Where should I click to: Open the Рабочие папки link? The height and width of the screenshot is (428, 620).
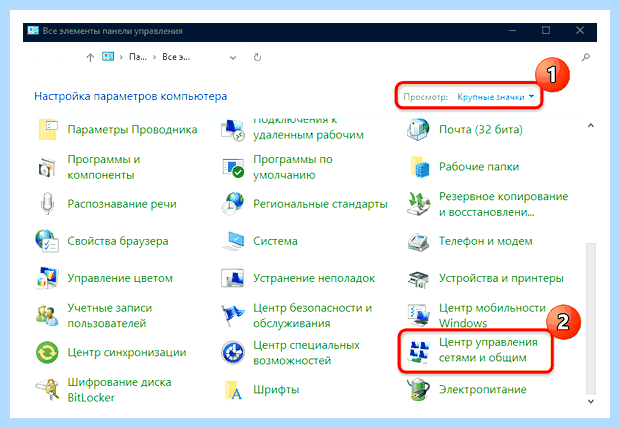[479, 167]
